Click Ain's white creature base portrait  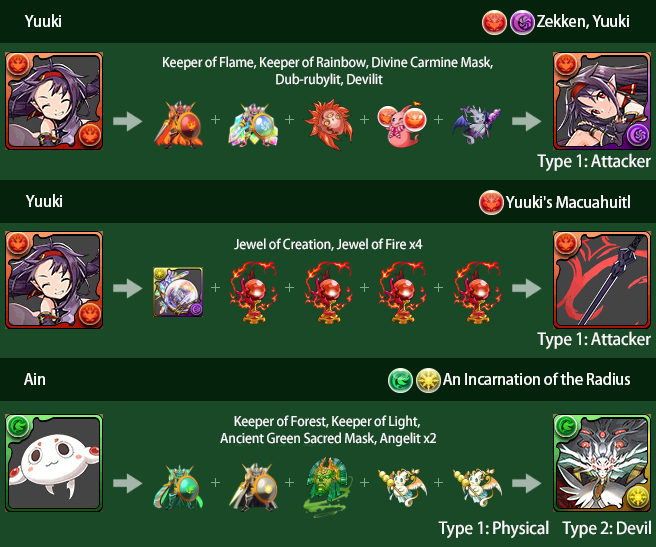(54, 463)
